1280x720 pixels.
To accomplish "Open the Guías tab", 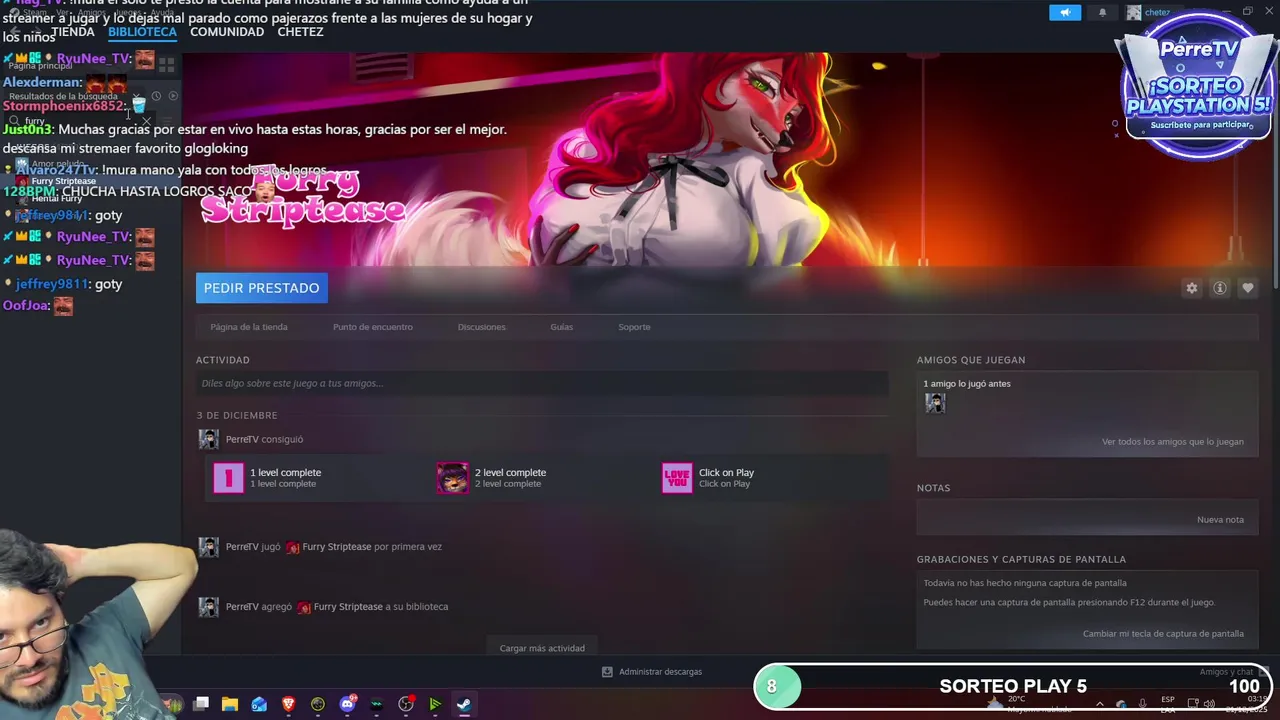I will [x=562, y=327].
